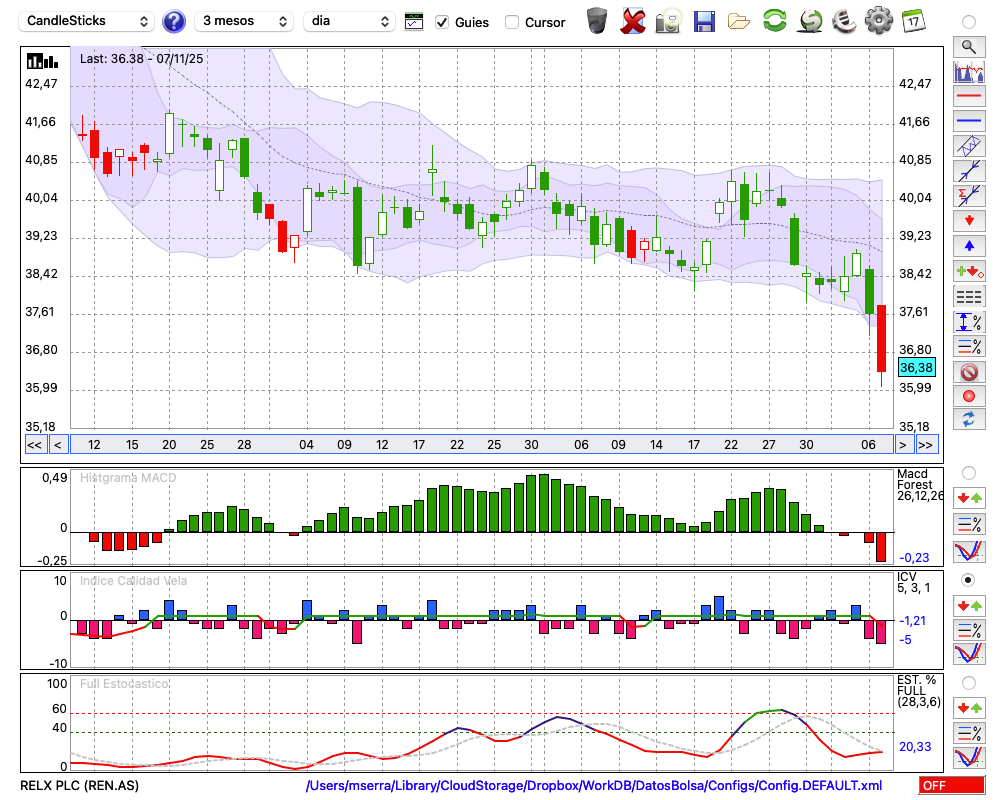Select the EST. % FULL panel radio button
This screenshot has width=1000, height=800.
[969, 683]
